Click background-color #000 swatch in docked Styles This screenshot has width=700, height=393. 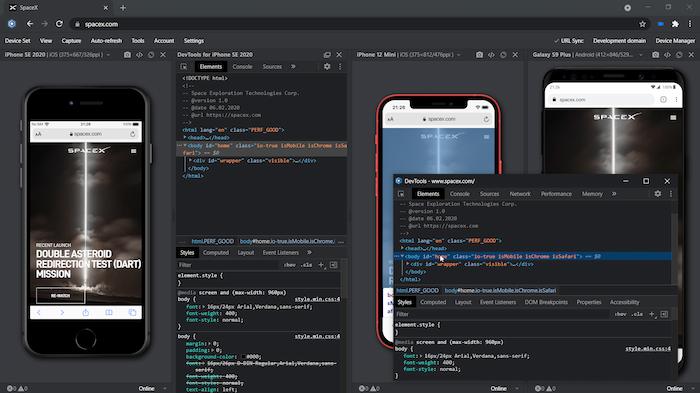coord(243,357)
